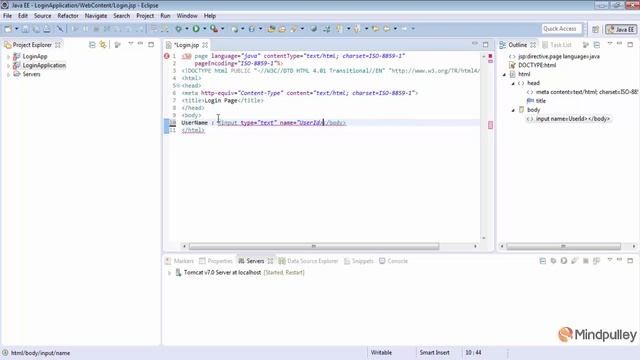Select the Login.jsp editor tab
The width and height of the screenshot is (640, 360).
click(186, 45)
